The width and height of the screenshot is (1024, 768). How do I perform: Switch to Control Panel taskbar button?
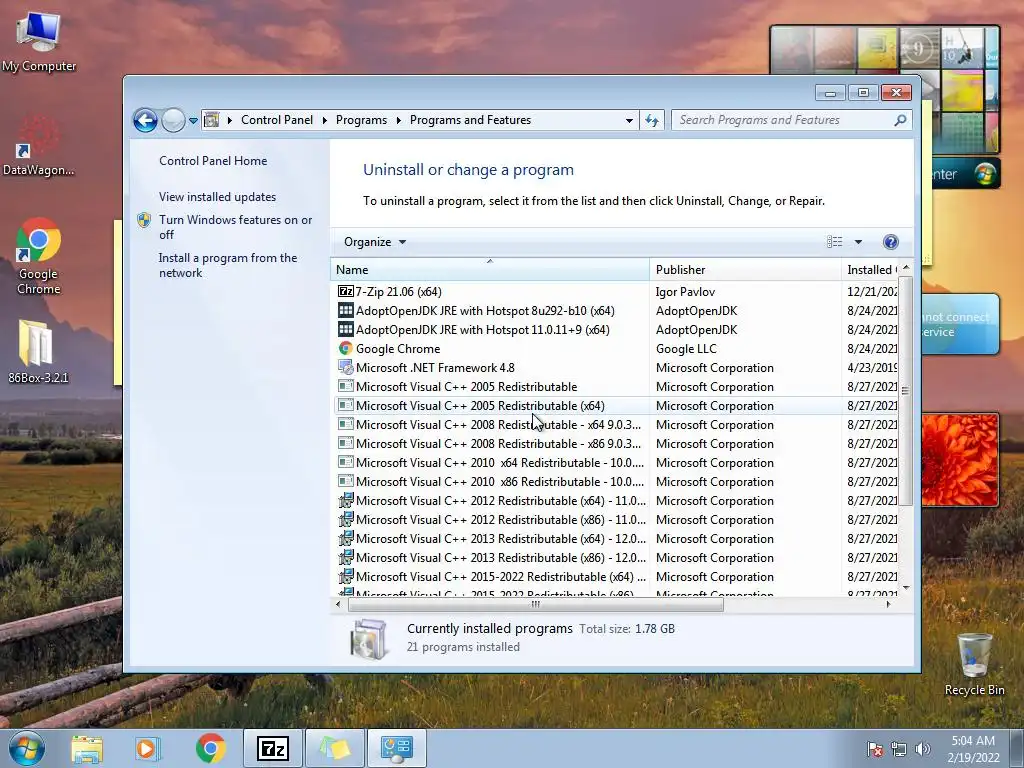[x=396, y=748]
